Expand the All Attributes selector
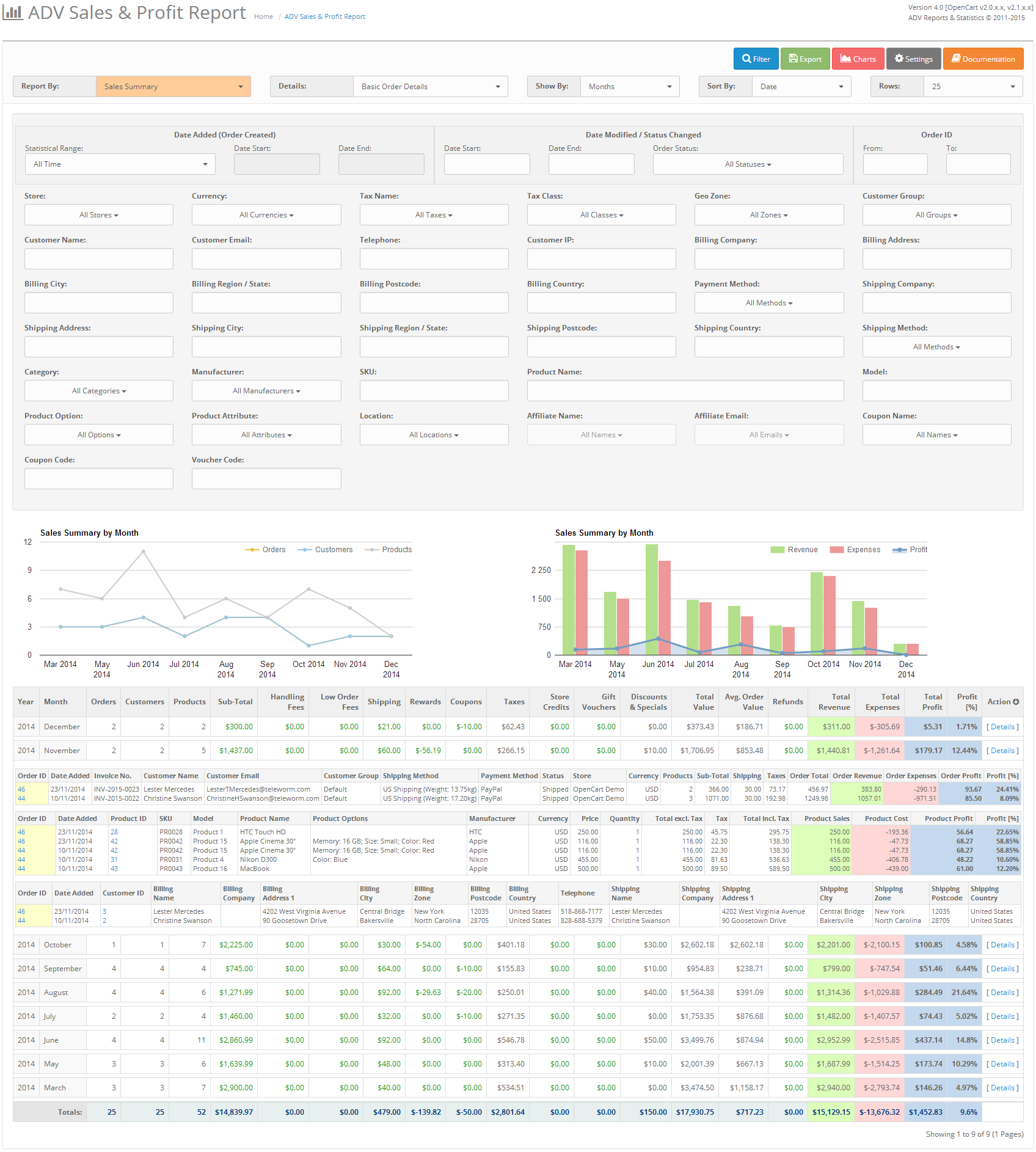The image size is (1036, 1152). pos(266,434)
